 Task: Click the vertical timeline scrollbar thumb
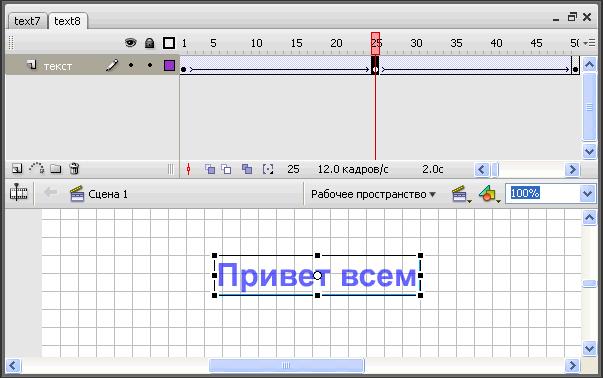point(589,107)
